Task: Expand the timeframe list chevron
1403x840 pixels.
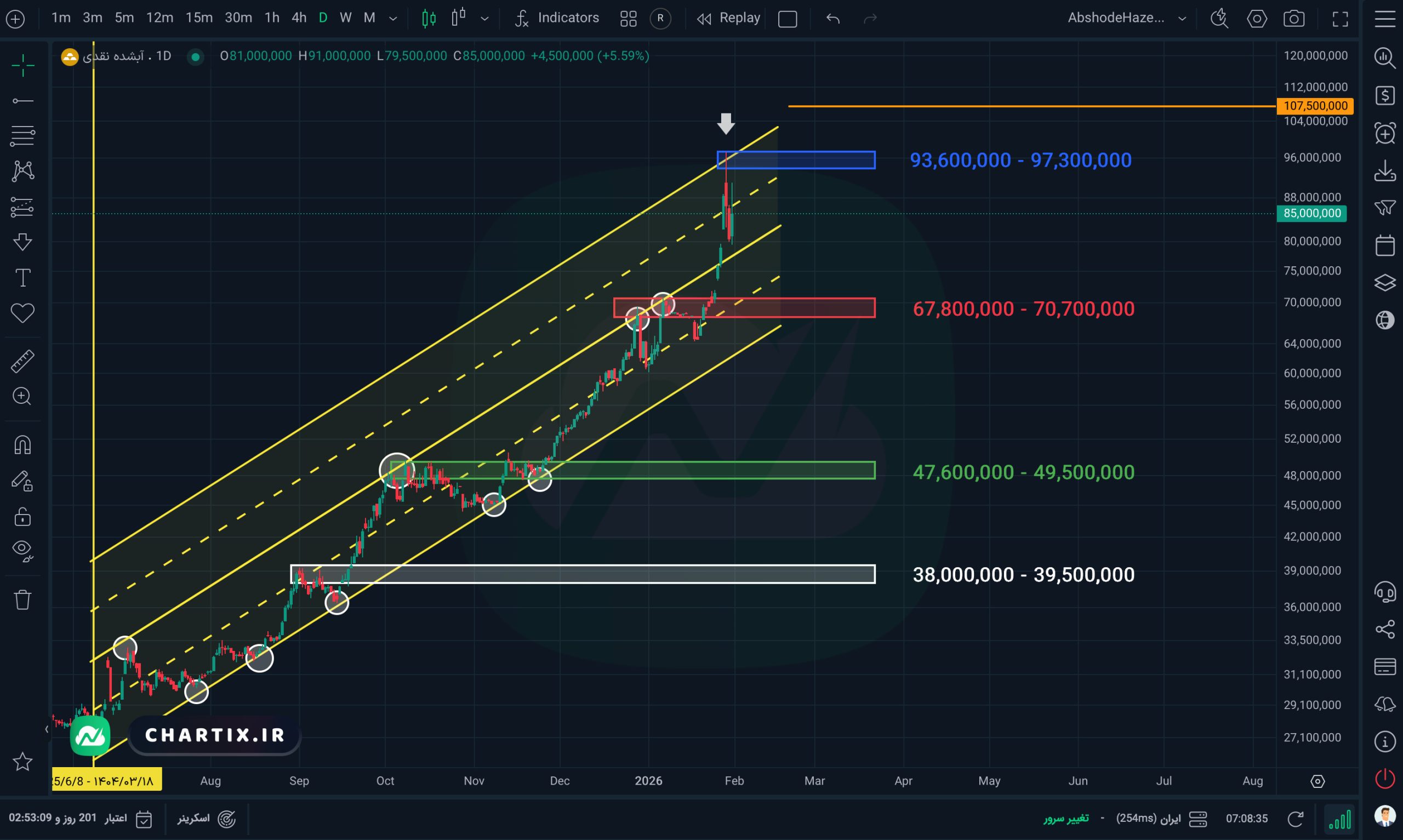Action: click(393, 19)
